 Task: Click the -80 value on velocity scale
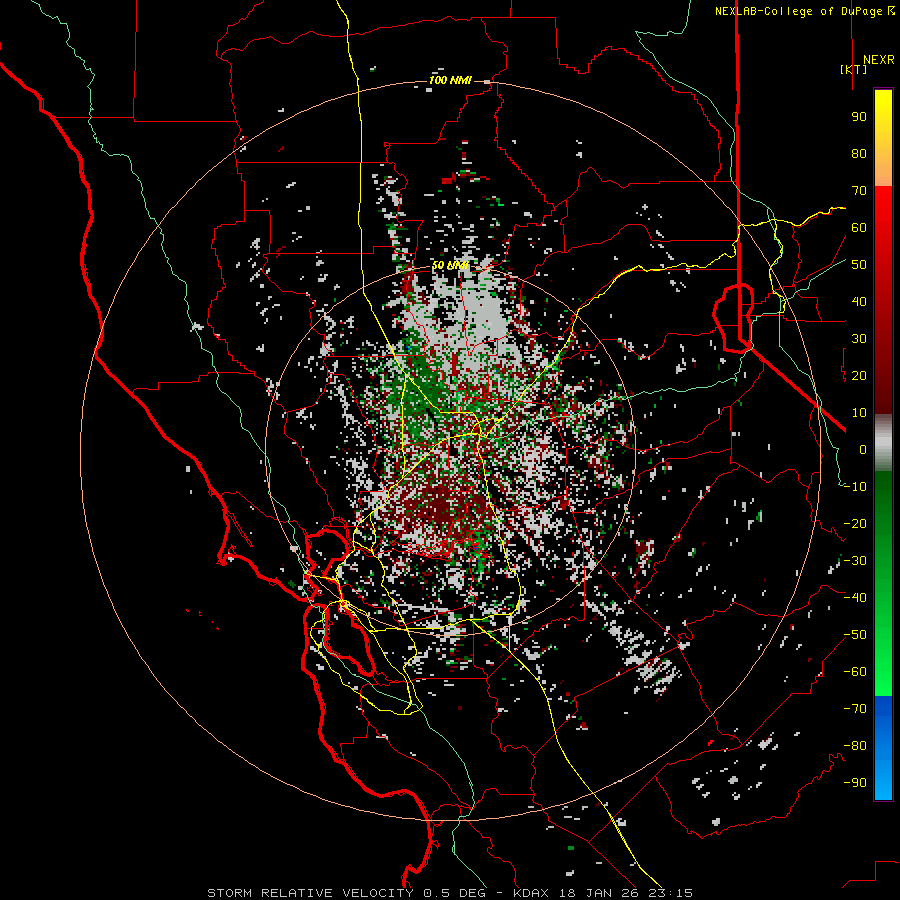[855, 746]
